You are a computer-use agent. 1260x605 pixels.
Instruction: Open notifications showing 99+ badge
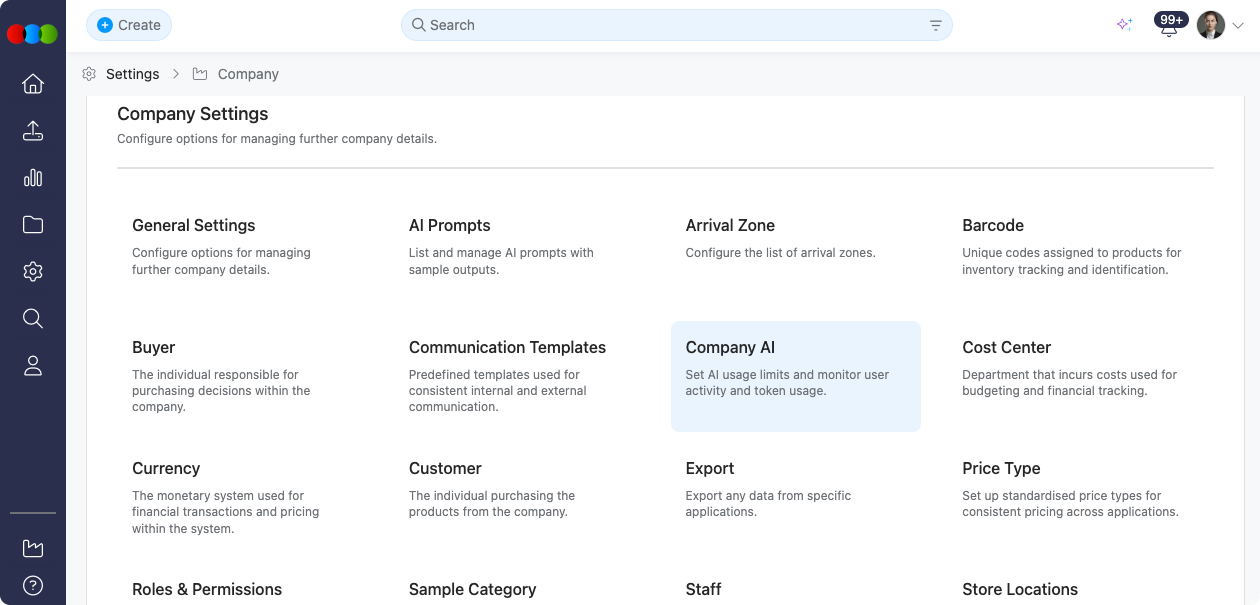tap(1168, 25)
